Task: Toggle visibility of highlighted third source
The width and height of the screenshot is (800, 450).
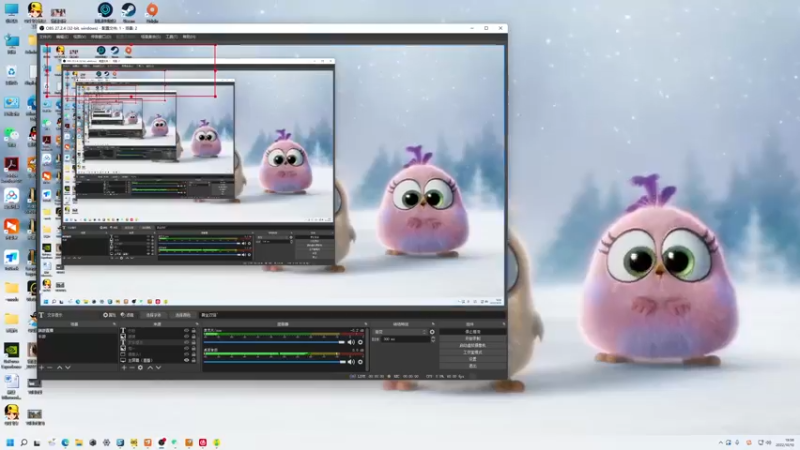Action: pos(187,342)
